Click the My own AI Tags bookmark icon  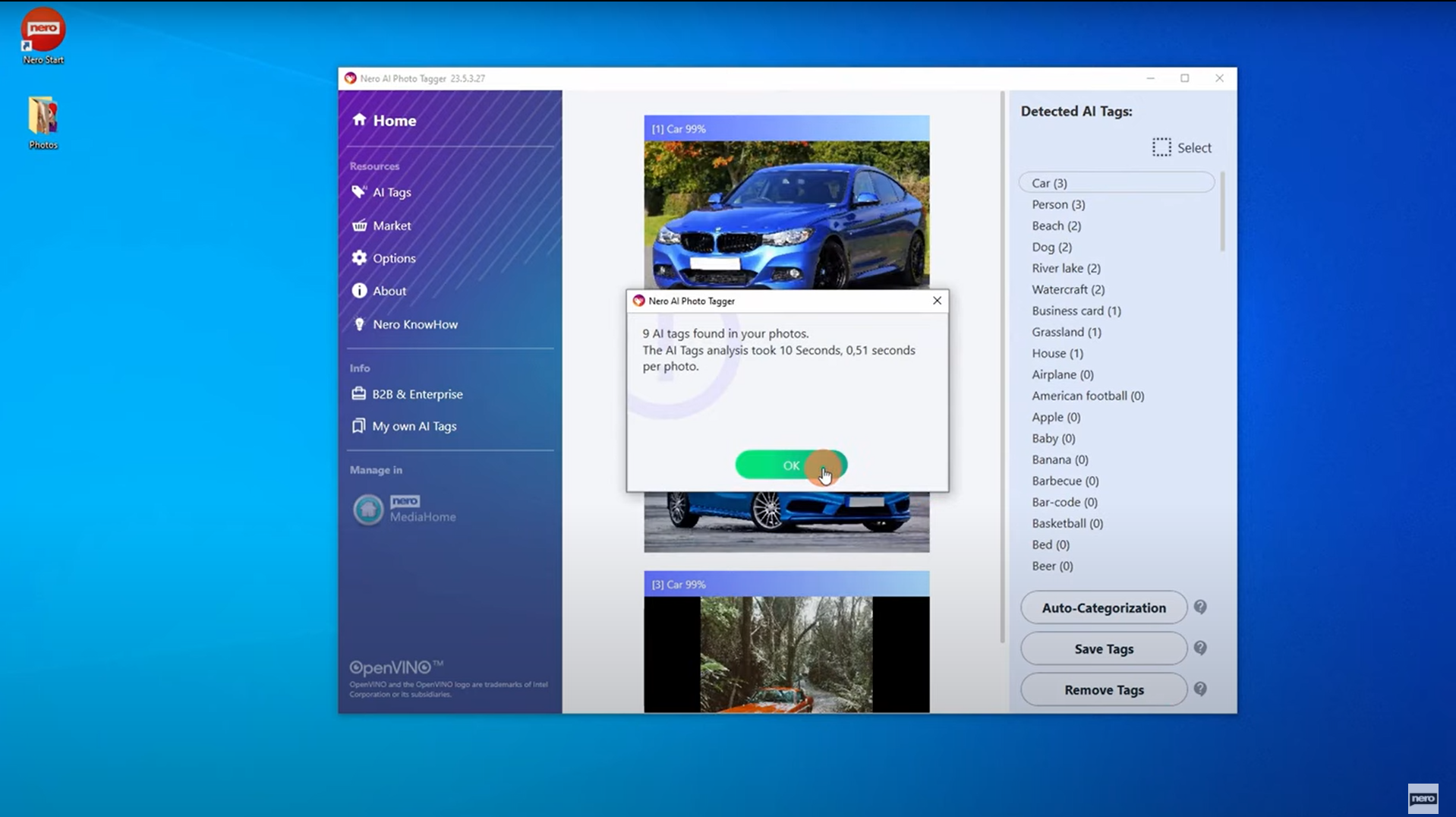coord(358,426)
